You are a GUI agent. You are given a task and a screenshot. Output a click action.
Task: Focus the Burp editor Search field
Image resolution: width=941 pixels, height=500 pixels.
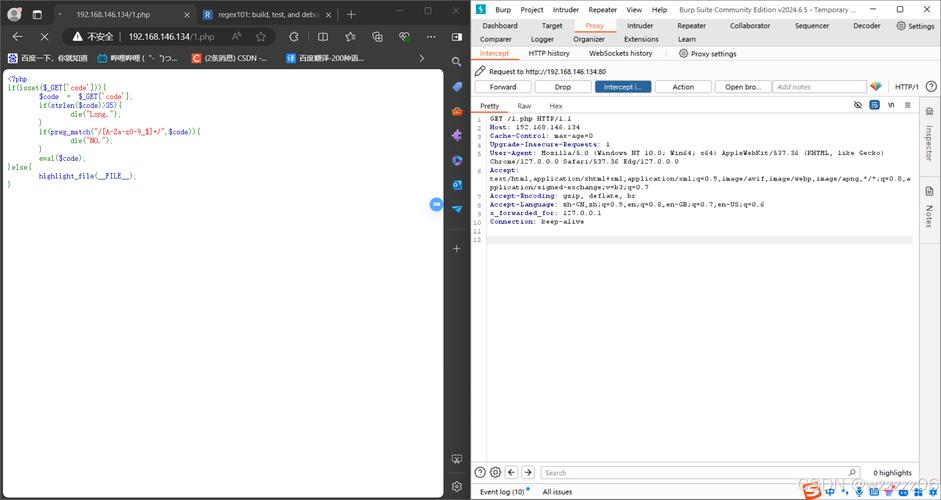[x=700, y=473]
